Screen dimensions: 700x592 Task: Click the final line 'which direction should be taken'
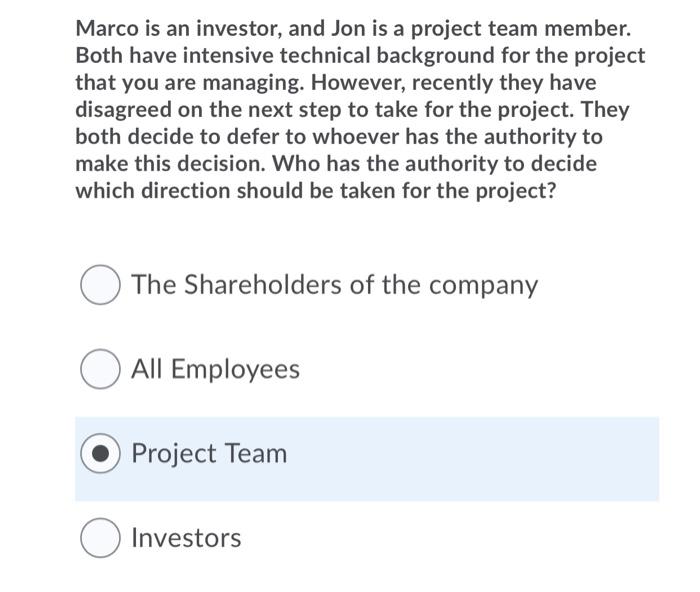pyautogui.click(x=316, y=191)
